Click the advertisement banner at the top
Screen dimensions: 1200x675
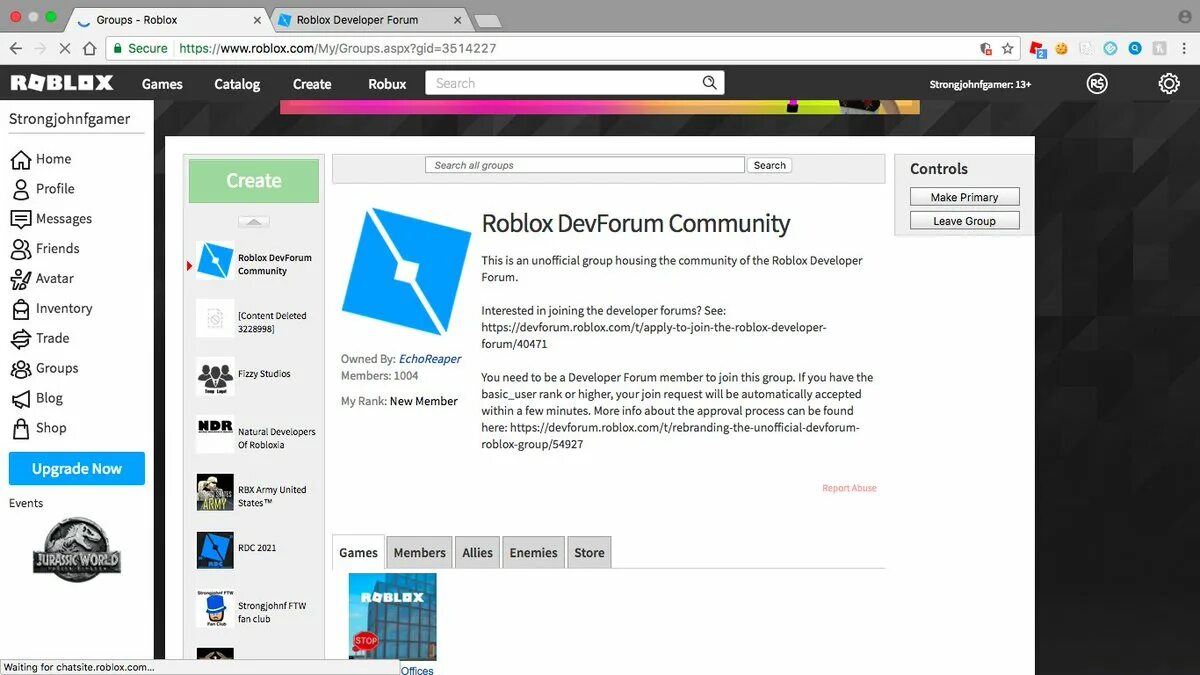tap(600, 107)
